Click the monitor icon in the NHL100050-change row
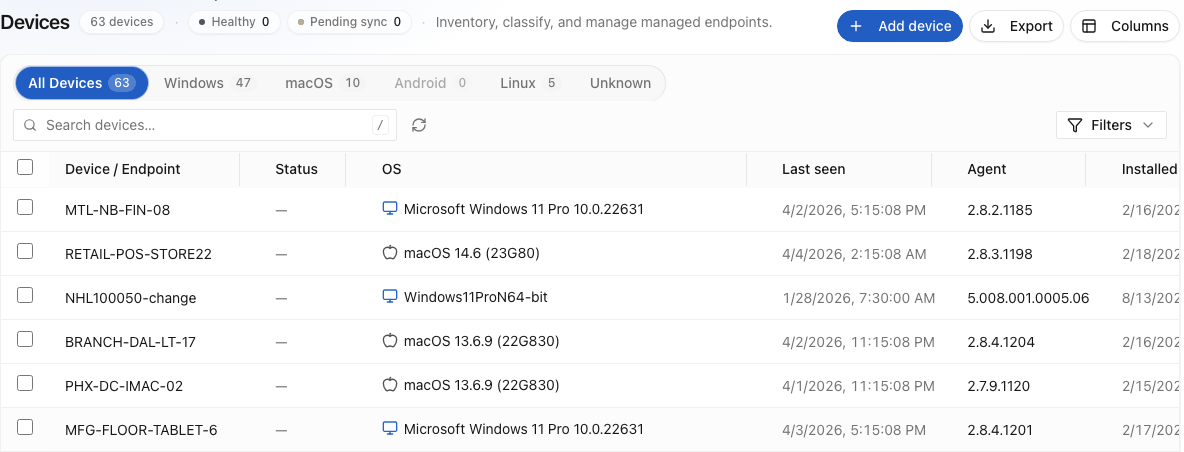The height and width of the screenshot is (452, 1184). pos(390,297)
